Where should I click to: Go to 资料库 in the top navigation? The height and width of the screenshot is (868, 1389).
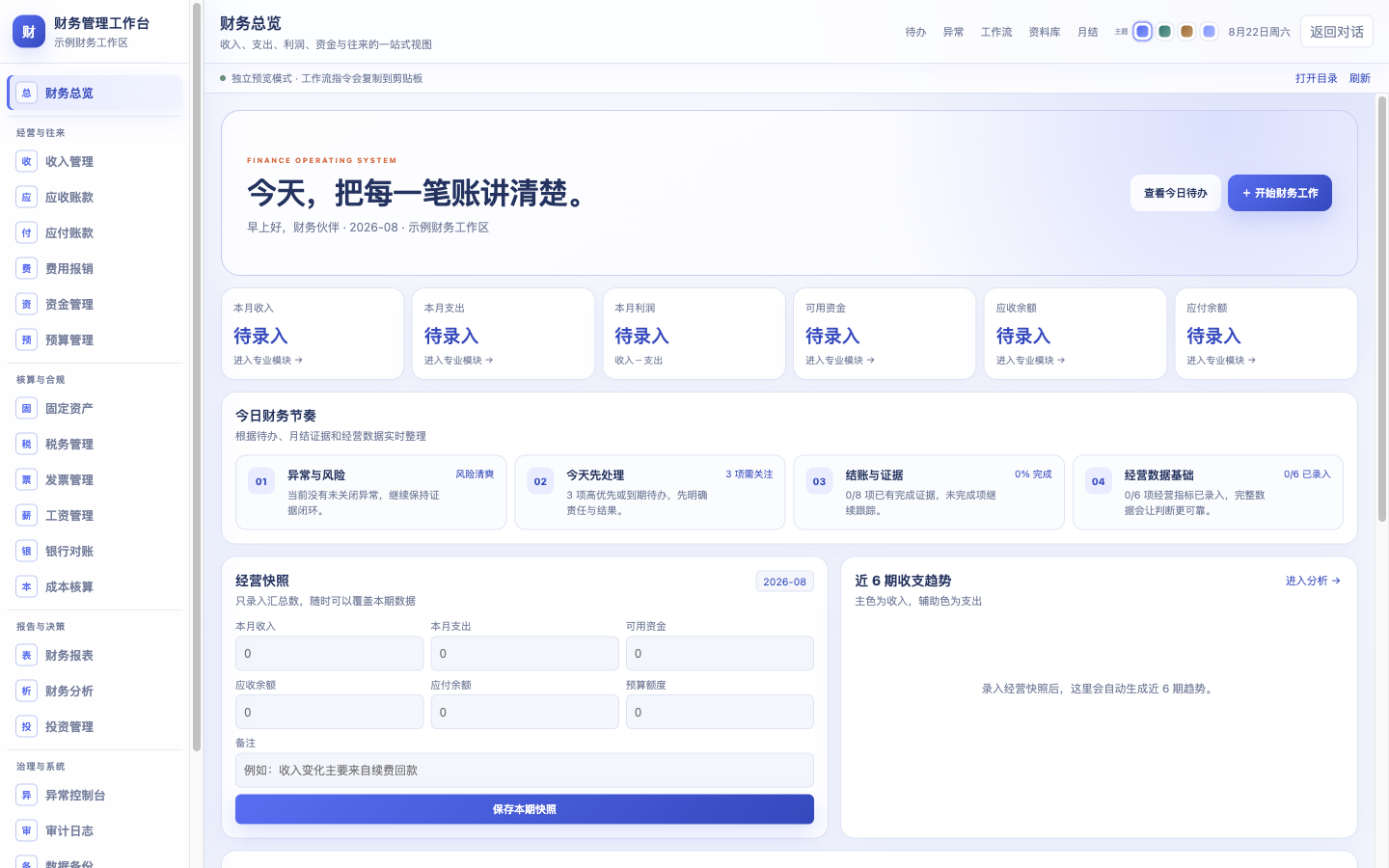pyautogui.click(x=1045, y=32)
